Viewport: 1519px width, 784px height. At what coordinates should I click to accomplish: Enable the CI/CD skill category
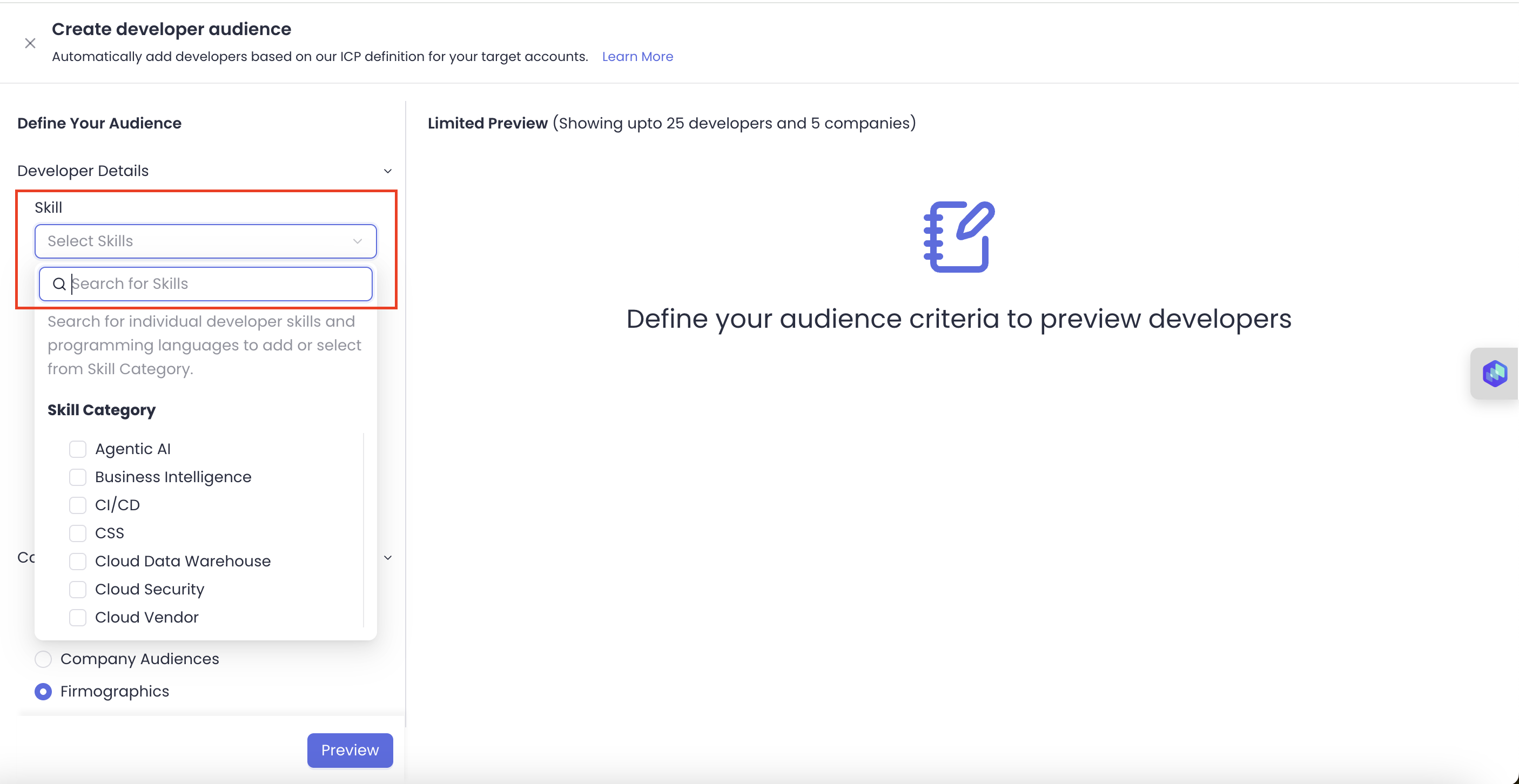pyautogui.click(x=78, y=505)
